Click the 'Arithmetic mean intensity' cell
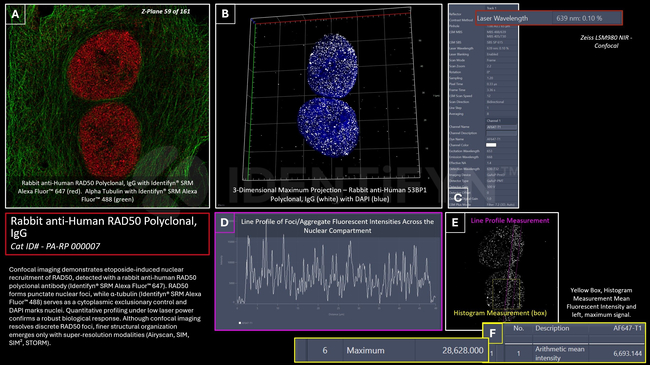This screenshot has width=650, height=365. (x=560, y=353)
